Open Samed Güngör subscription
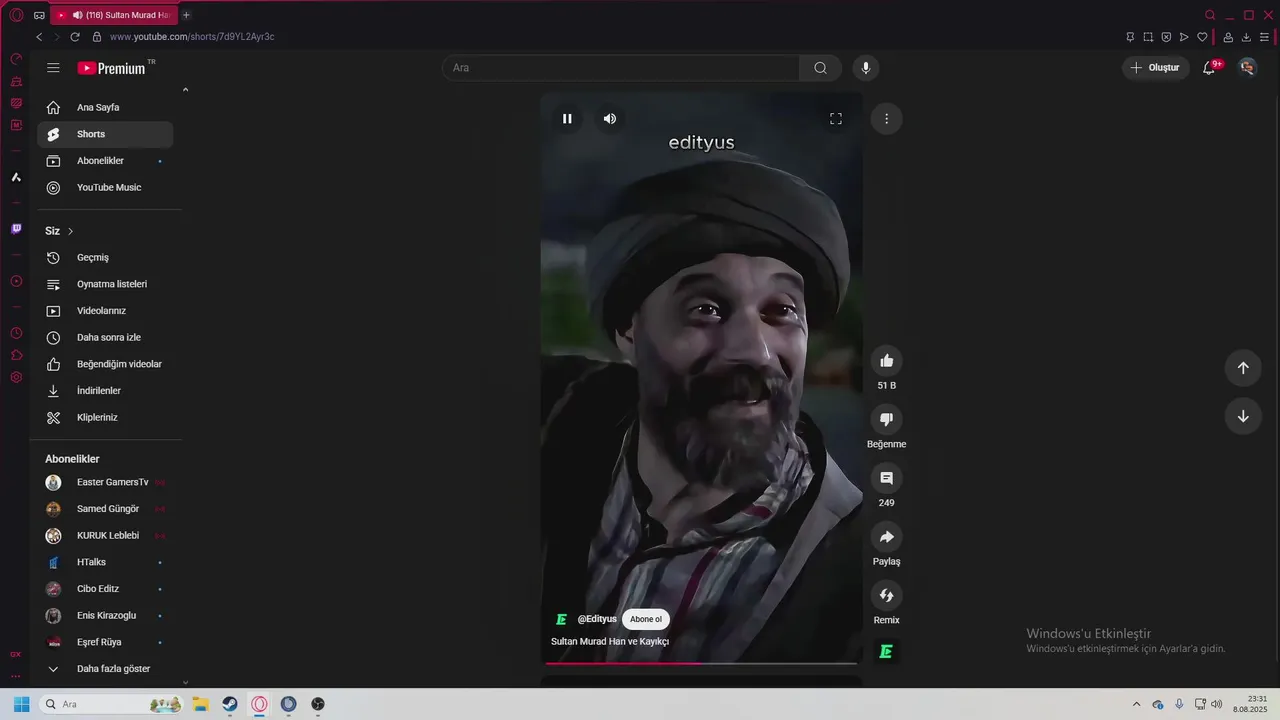The image size is (1280, 720). (105, 509)
